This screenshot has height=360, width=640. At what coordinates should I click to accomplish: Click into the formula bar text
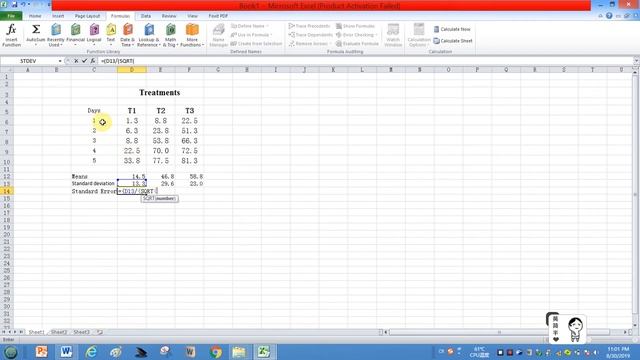click(x=118, y=61)
